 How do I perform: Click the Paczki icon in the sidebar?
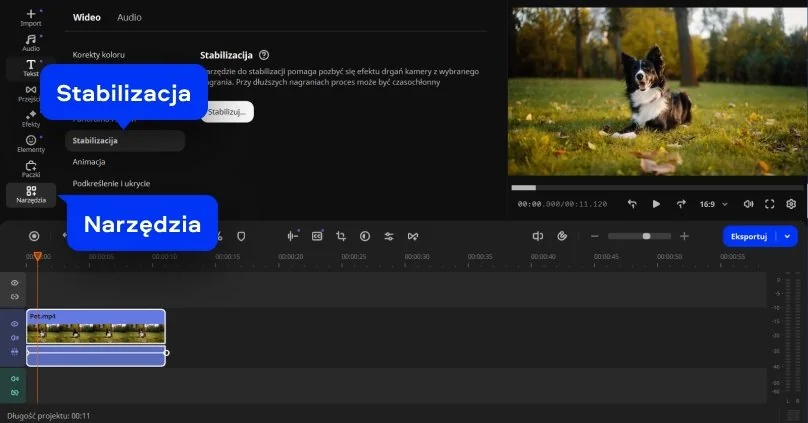point(31,169)
